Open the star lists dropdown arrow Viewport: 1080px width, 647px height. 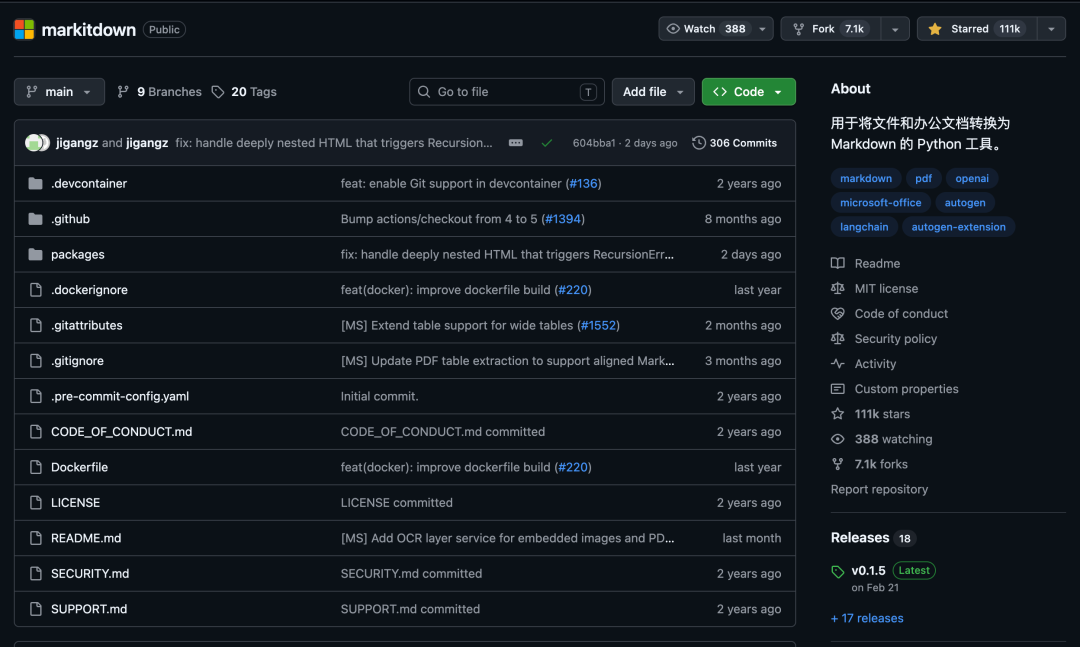tap(1051, 29)
